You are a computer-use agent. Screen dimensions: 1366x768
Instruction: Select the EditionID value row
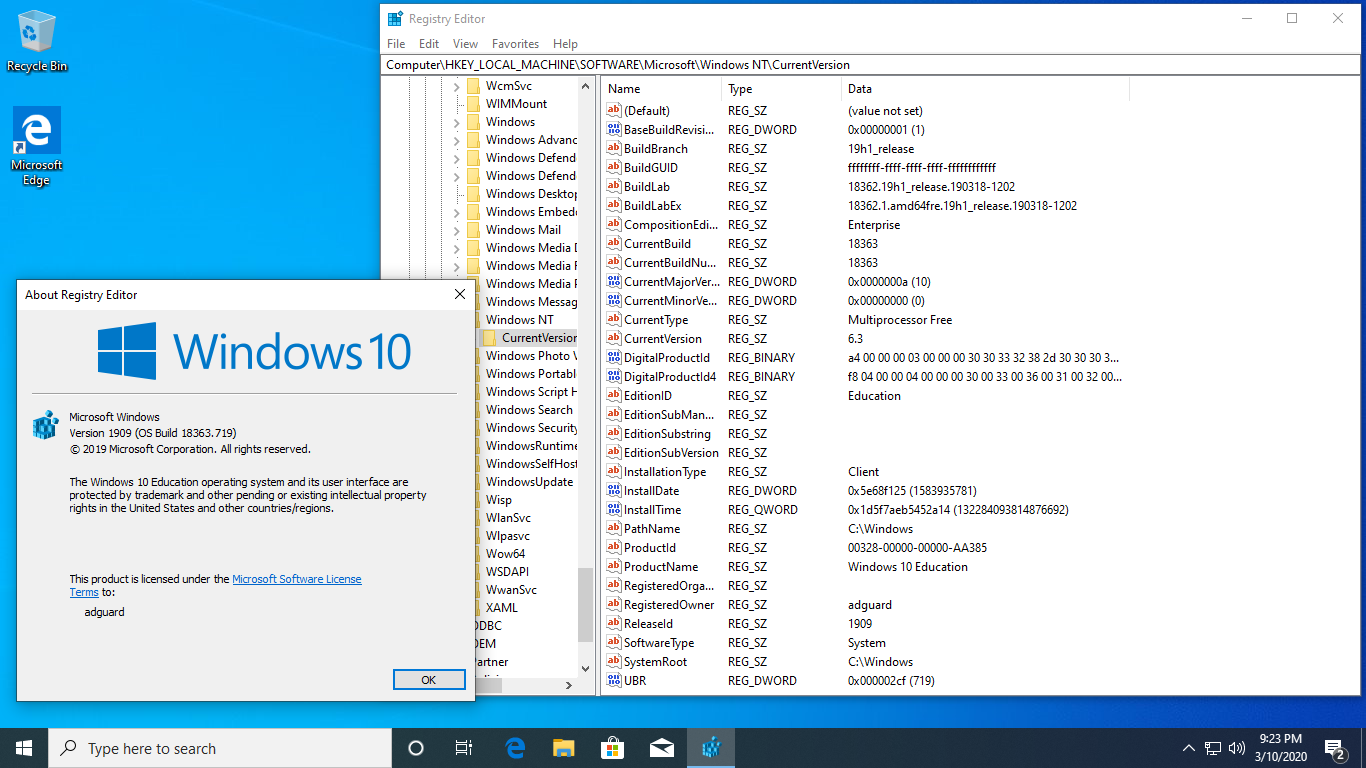pos(867,396)
